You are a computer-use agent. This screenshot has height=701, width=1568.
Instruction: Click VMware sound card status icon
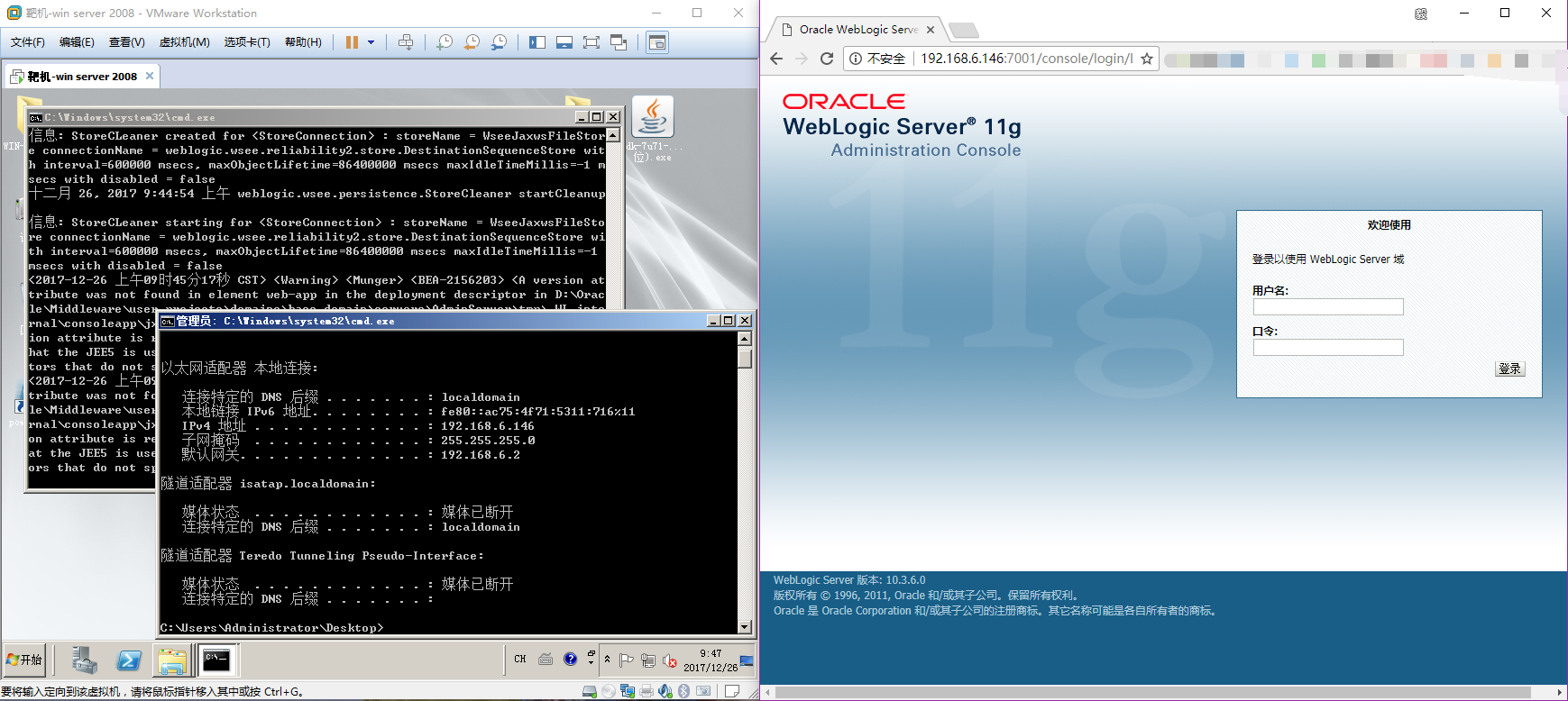pyautogui.click(x=665, y=691)
